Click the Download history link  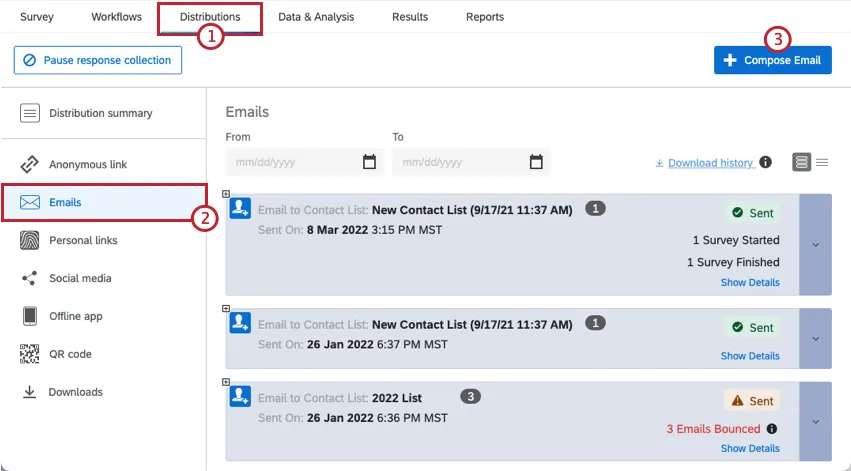711,163
